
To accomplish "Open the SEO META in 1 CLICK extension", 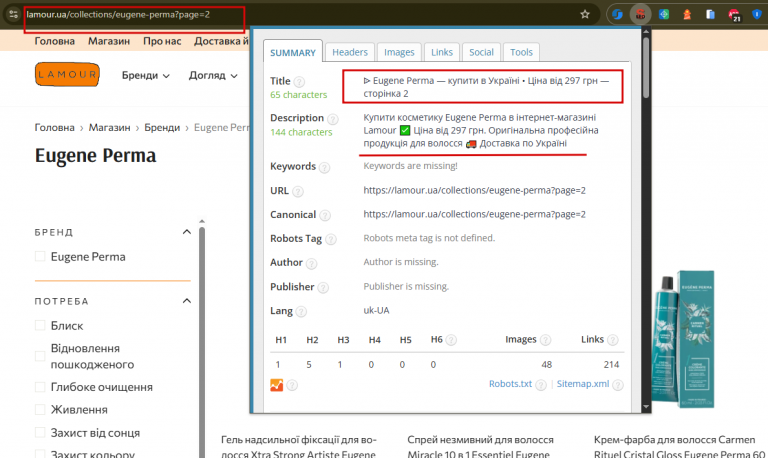I will [640, 14].
